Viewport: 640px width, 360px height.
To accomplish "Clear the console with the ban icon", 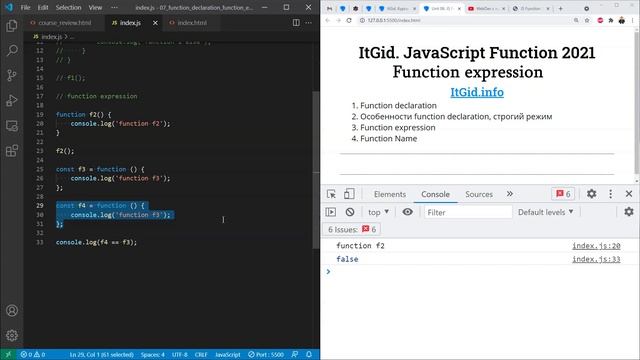I will click(350, 212).
